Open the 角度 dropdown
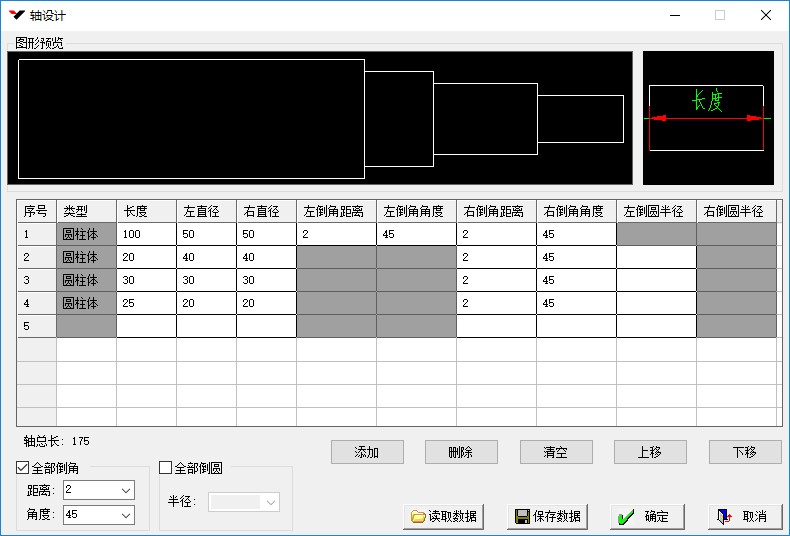 (x=126, y=515)
